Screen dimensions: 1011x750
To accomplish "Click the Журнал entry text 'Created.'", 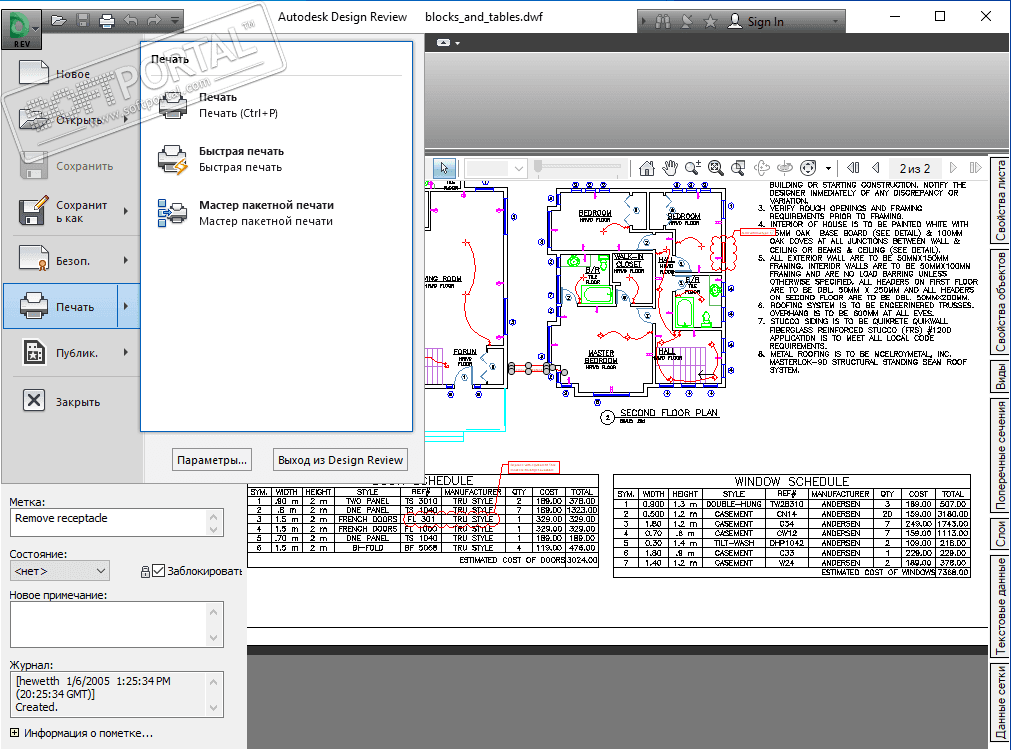I will 37,707.
